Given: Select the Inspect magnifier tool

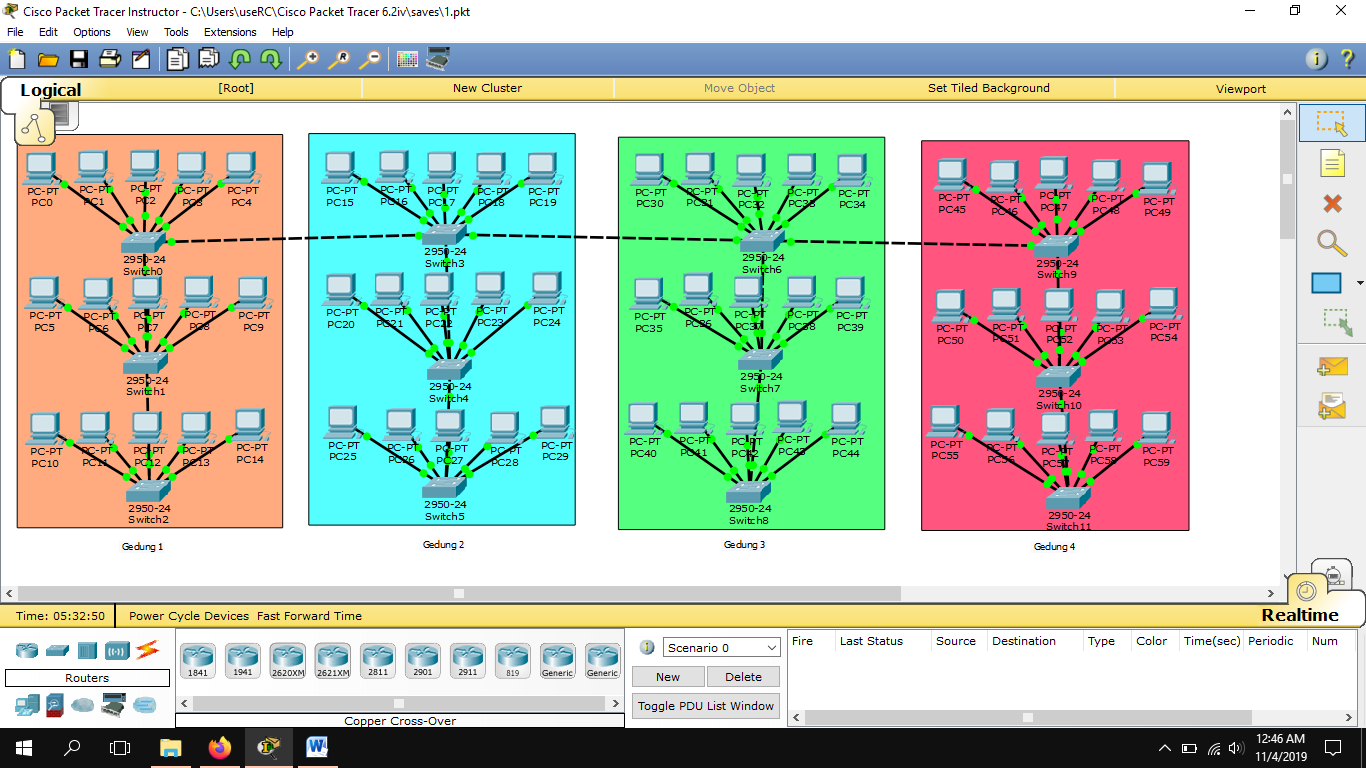Looking at the screenshot, I should pos(1332,243).
